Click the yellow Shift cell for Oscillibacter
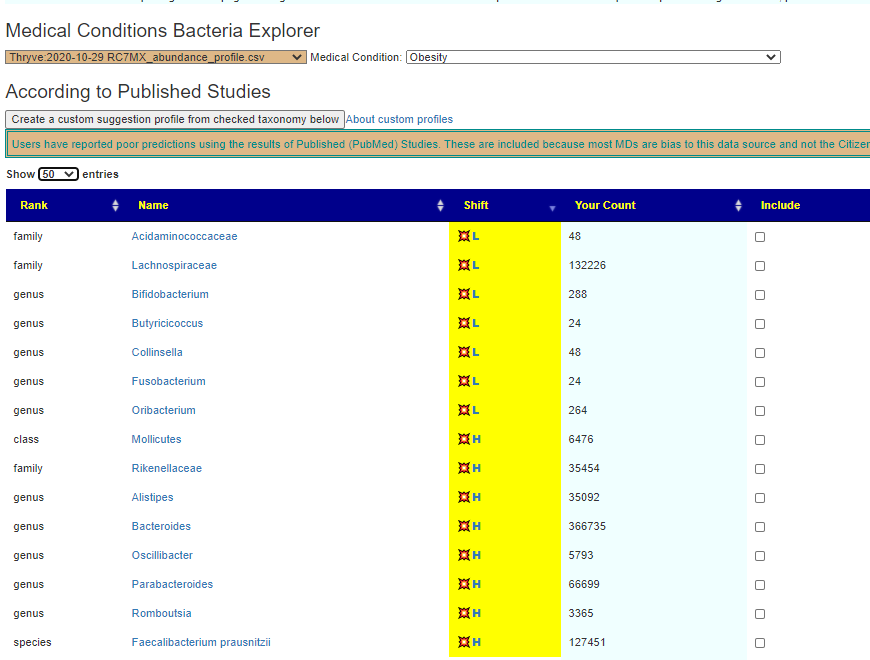 pyautogui.click(x=505, y=556)
